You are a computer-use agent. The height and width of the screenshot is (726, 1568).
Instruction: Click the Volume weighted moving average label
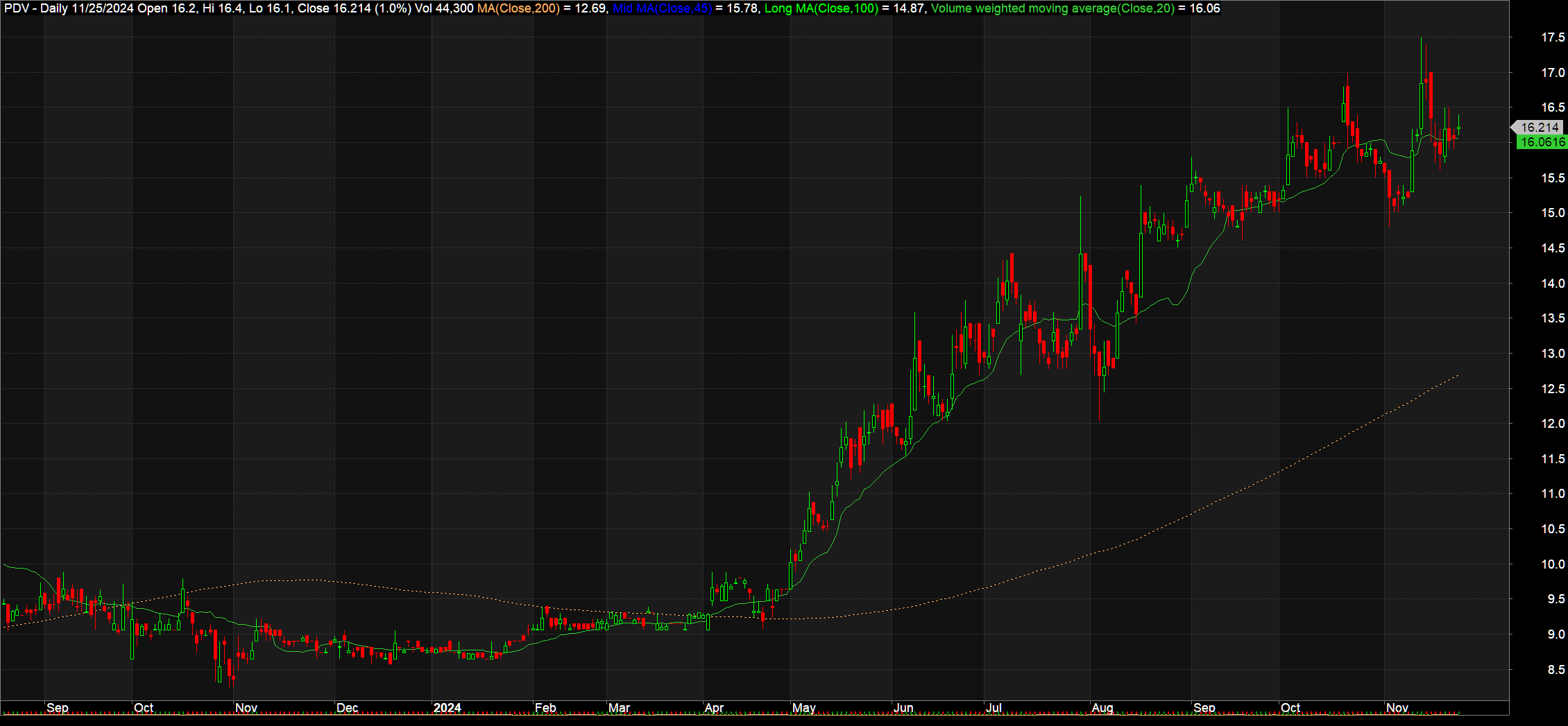(x=1053, y=8)
